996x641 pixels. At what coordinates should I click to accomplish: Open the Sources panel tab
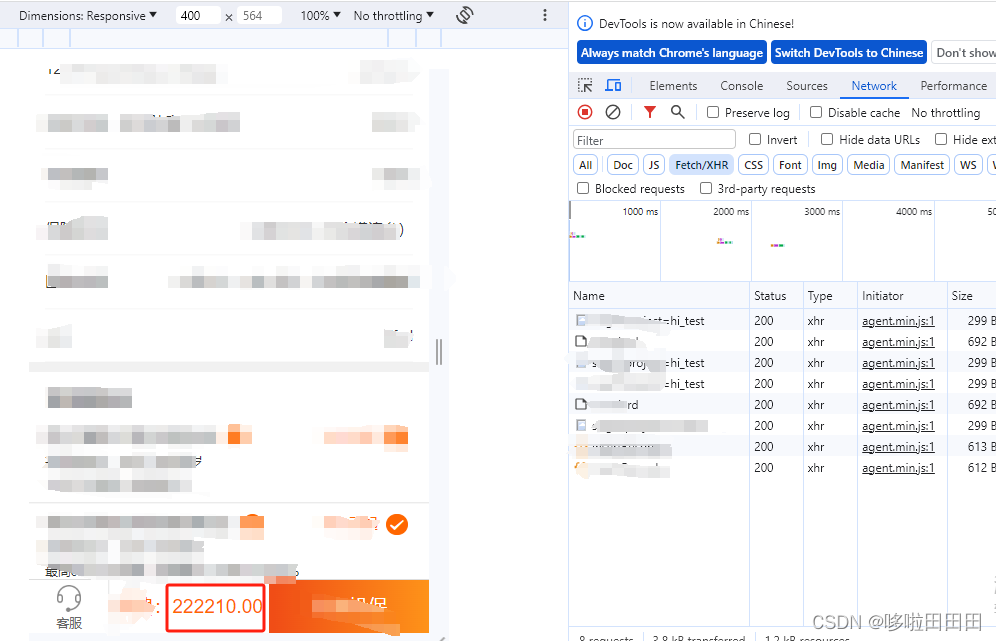(806, 85)
